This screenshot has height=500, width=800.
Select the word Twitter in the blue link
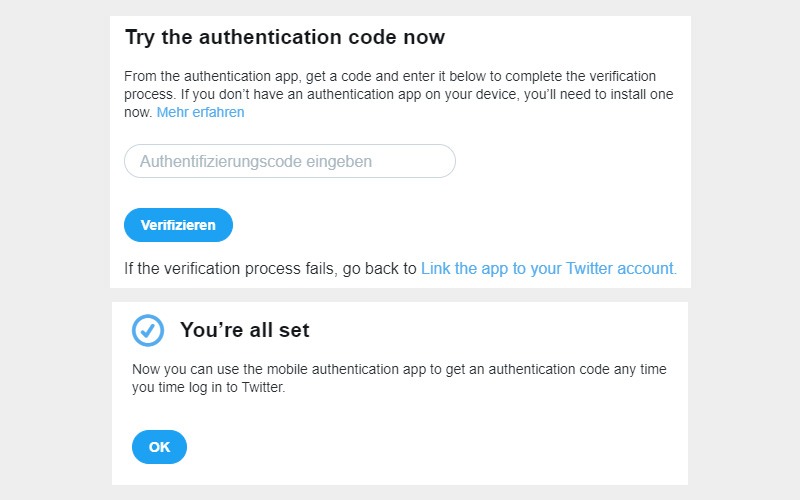click(589, 268)
